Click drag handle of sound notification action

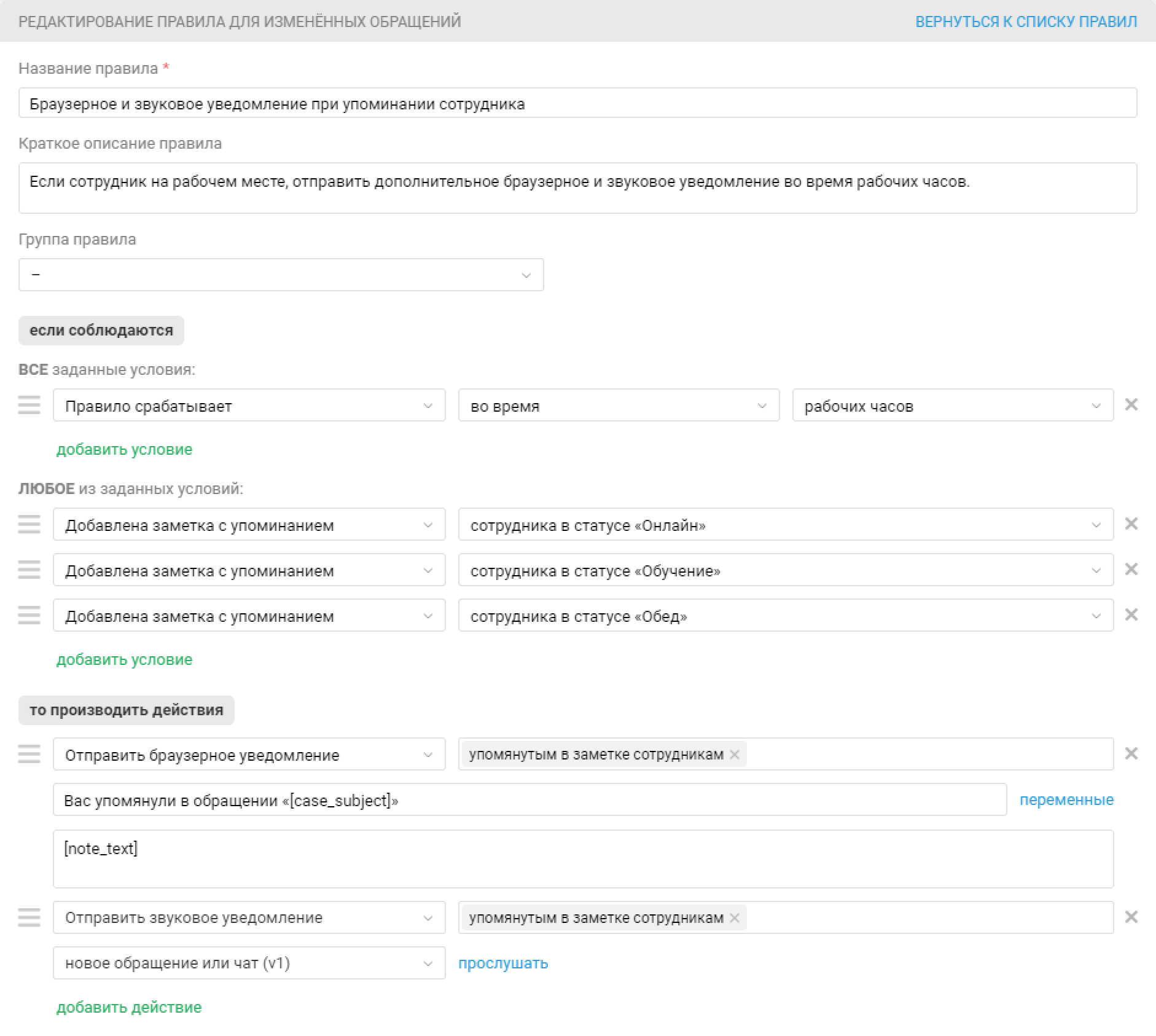click(29, 917)
